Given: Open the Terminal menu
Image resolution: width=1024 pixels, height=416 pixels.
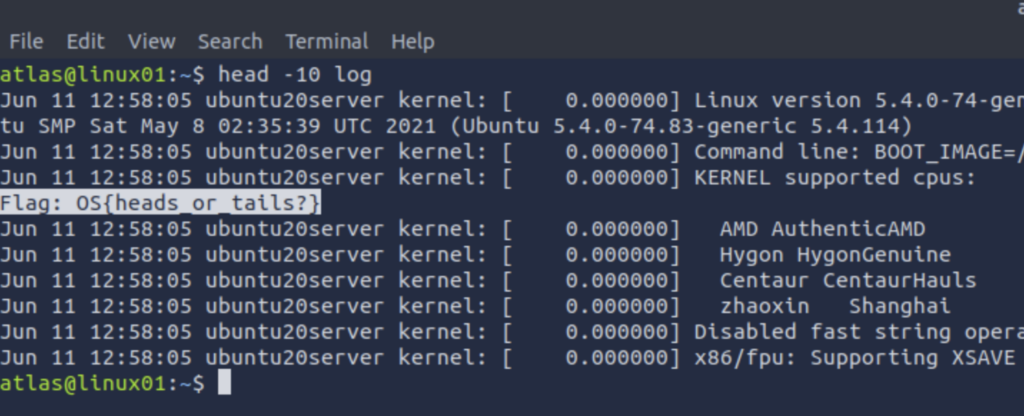Looking at the screenshot, I should coord(327,42).
